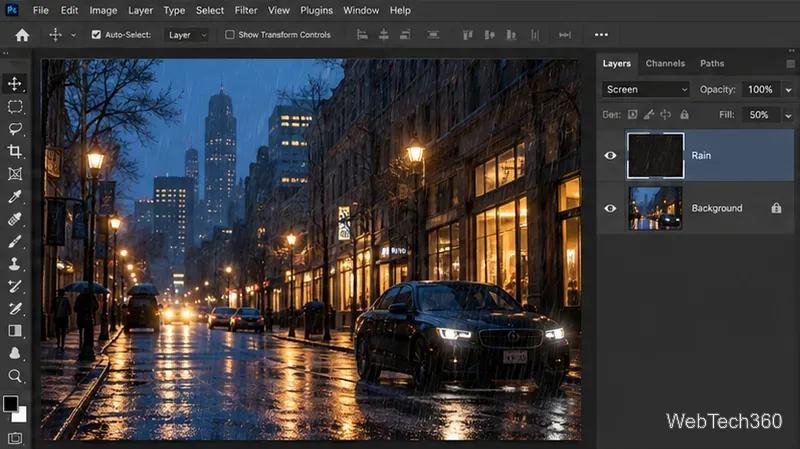Select the Eraser tool
800x449 pixels.
pos(15,309)
